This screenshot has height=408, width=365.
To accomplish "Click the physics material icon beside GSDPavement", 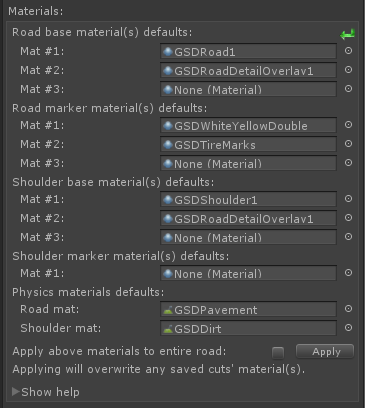I will 168,310.
